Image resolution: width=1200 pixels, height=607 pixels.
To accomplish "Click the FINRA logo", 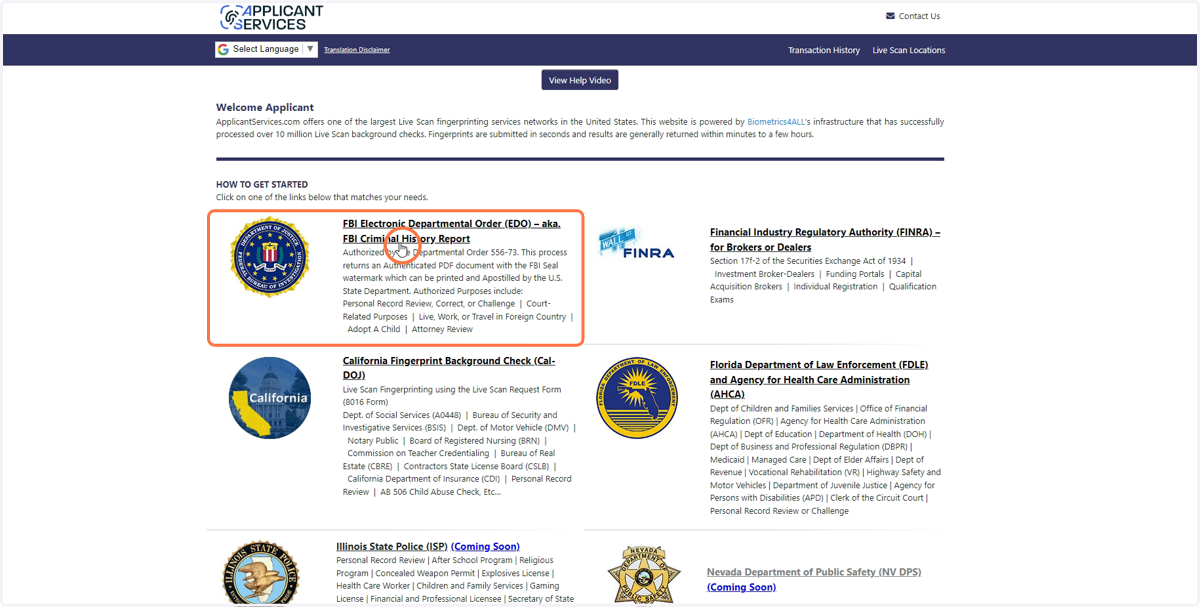I will (636, 244).
